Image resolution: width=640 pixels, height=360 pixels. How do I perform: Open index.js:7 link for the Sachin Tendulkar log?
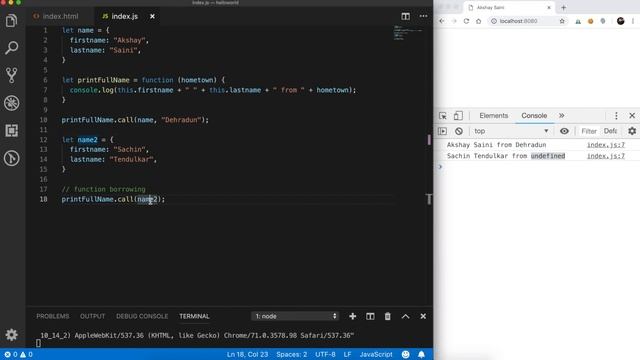pos(606,156)
